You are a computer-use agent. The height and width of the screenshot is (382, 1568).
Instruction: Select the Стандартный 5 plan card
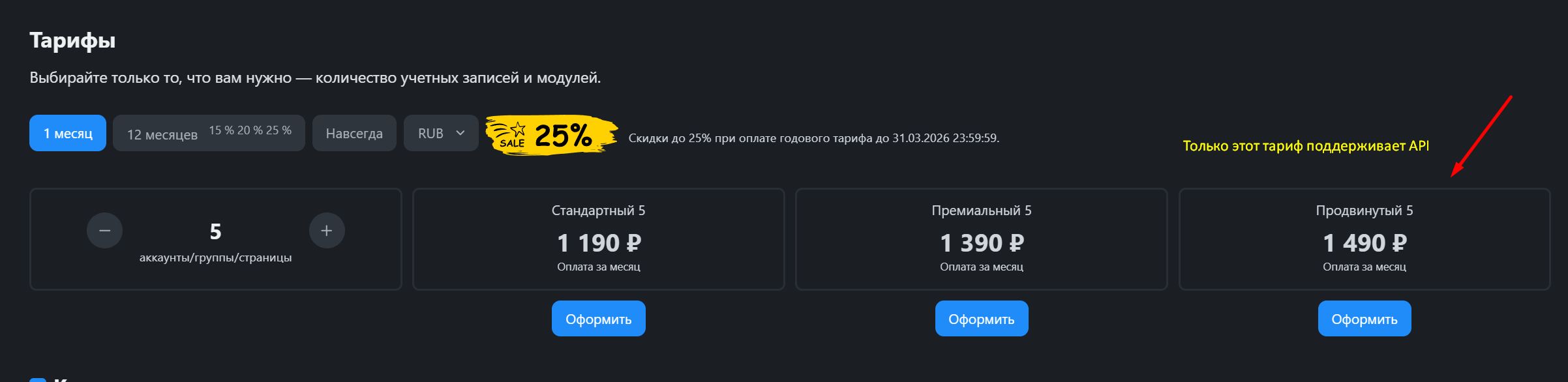[598, 239]
